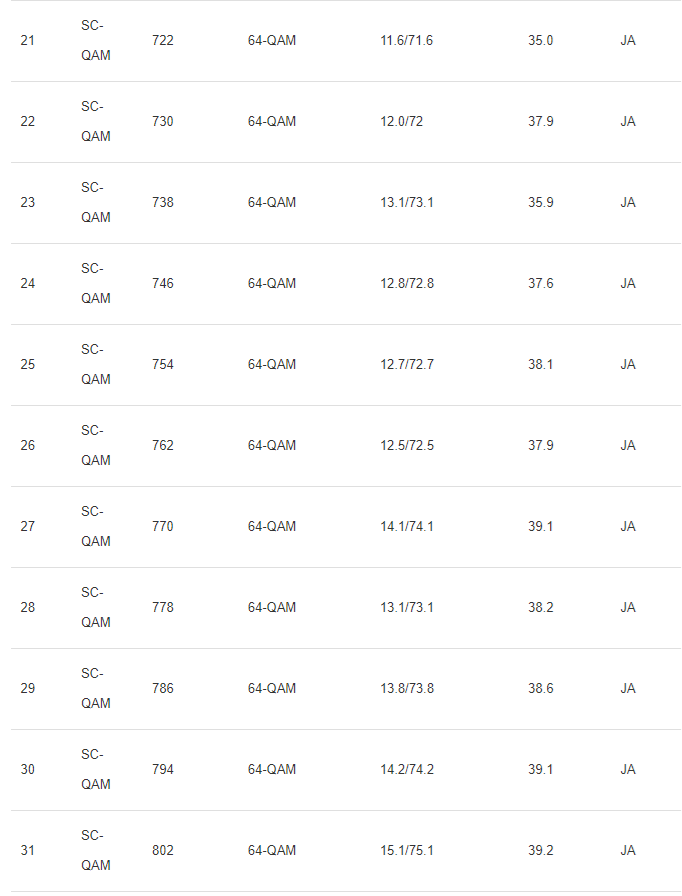Select the 35.0 signal value
The height and width of the screenshot is (896, 682).
click(x=540, y=41)
